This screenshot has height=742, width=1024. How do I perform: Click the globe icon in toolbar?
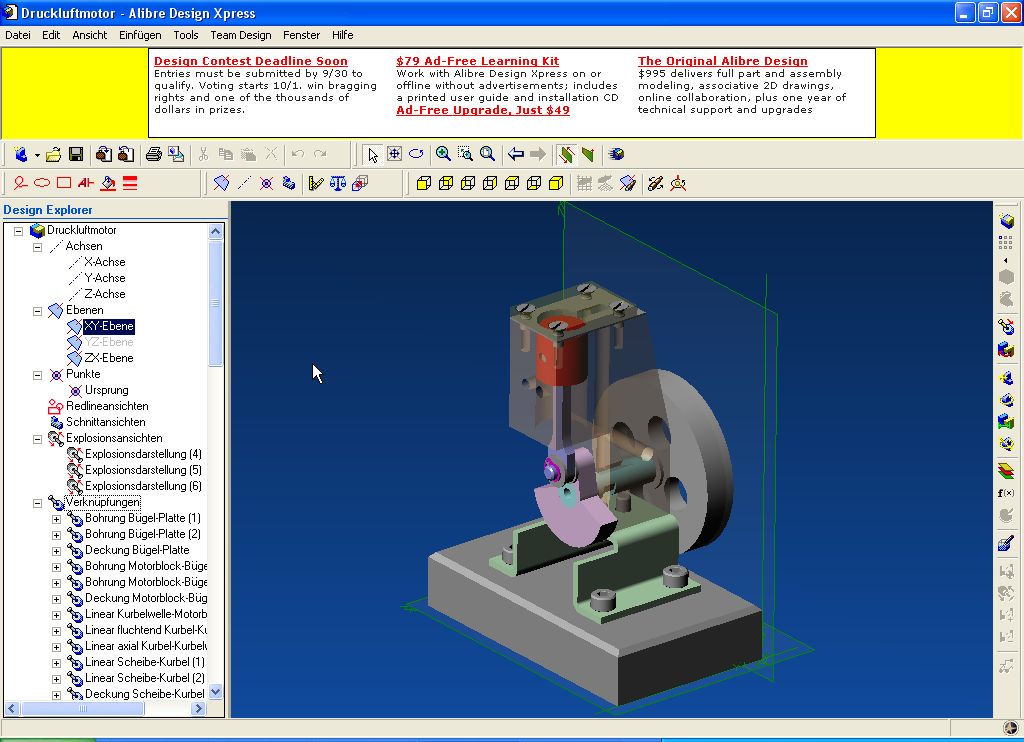point(616,154)
